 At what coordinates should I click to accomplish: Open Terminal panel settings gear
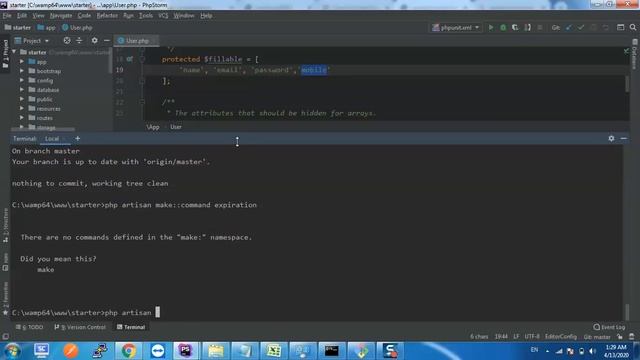coord(611,139)
